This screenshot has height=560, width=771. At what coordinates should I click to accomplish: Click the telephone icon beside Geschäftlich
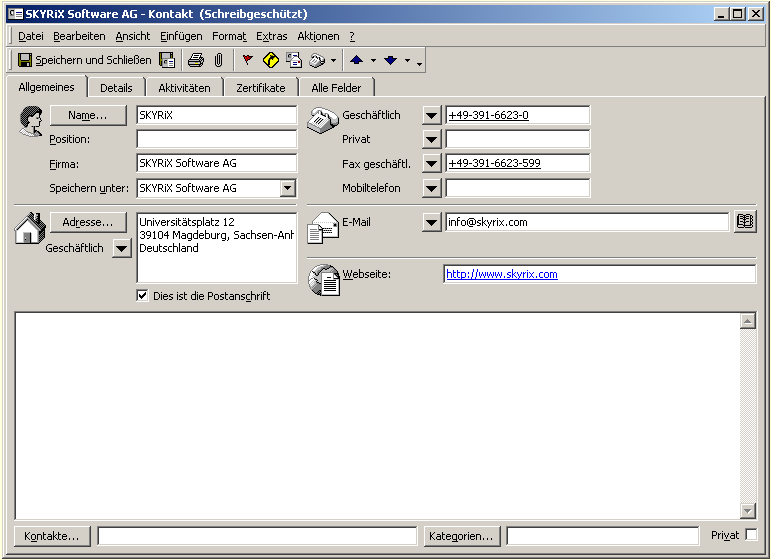coord(323,120)
